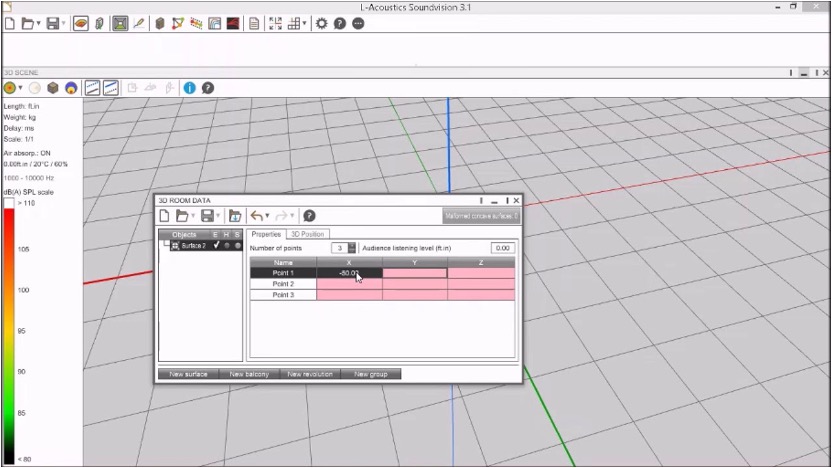Activate the 3D room perspective view icon

tap(120, 23)
